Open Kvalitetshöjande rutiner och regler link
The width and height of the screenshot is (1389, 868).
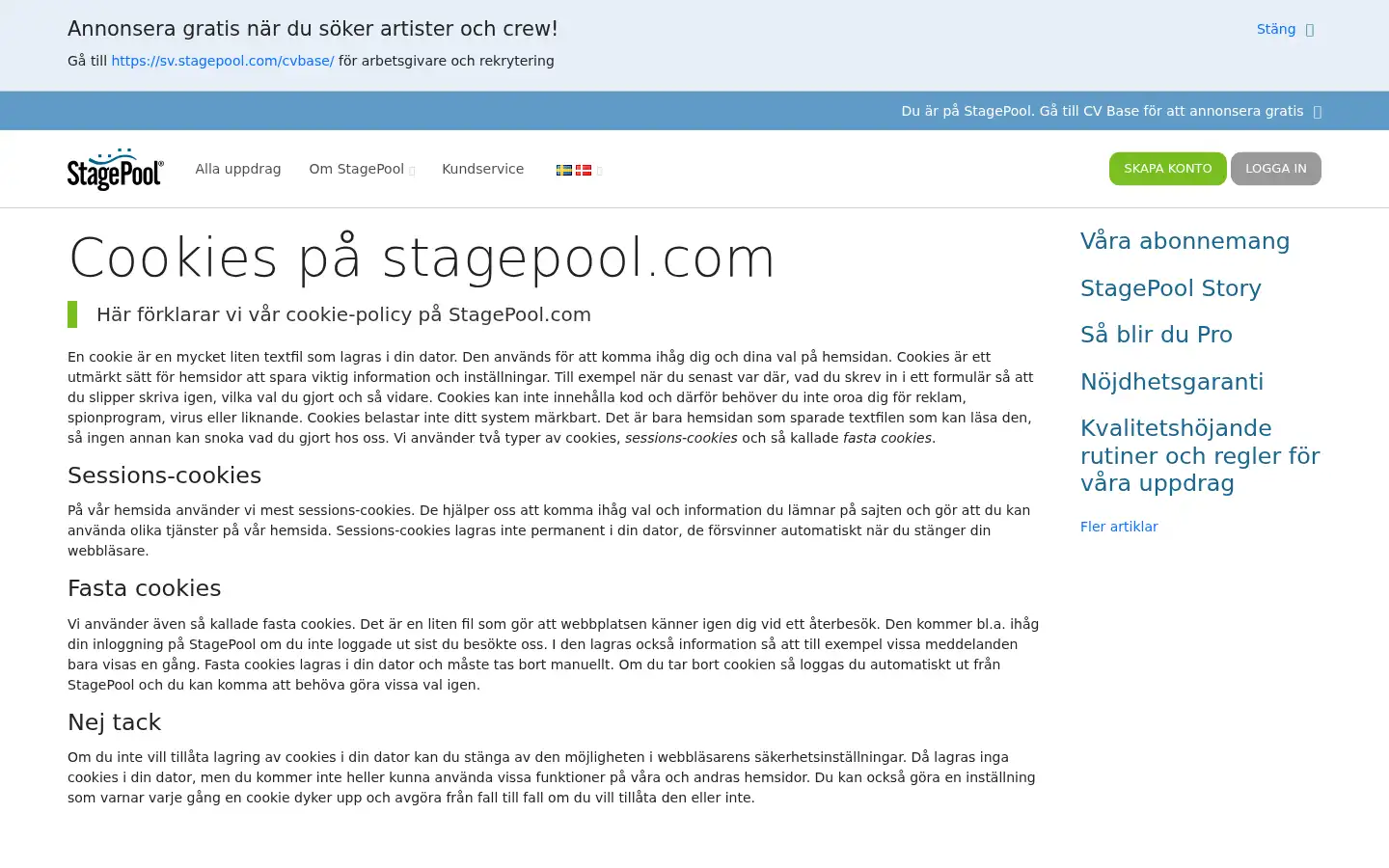click(x=1200, y=455)
